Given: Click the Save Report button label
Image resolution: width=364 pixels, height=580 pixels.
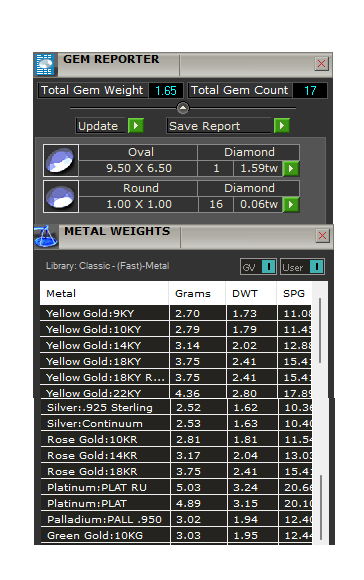Looking at the screenshot, I should tap(205, 126).
